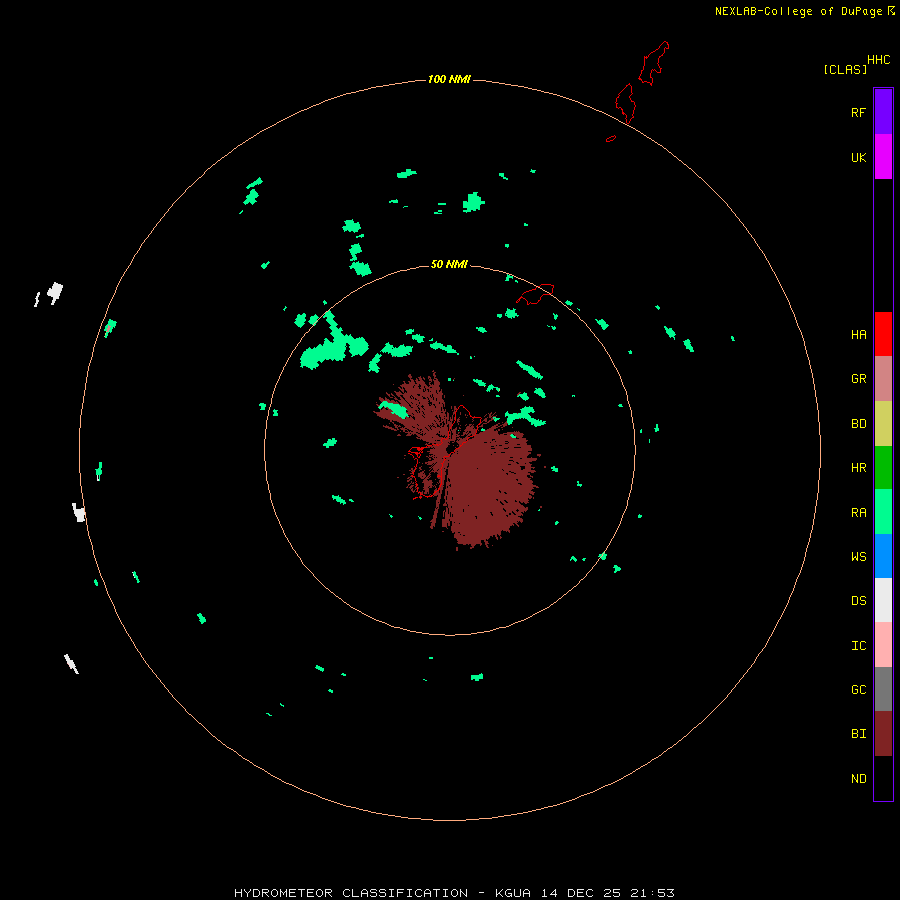This screenshot has height=900, width=900.
Task: Click the WS blue legend swatch
Action: [x=883, y=556]
